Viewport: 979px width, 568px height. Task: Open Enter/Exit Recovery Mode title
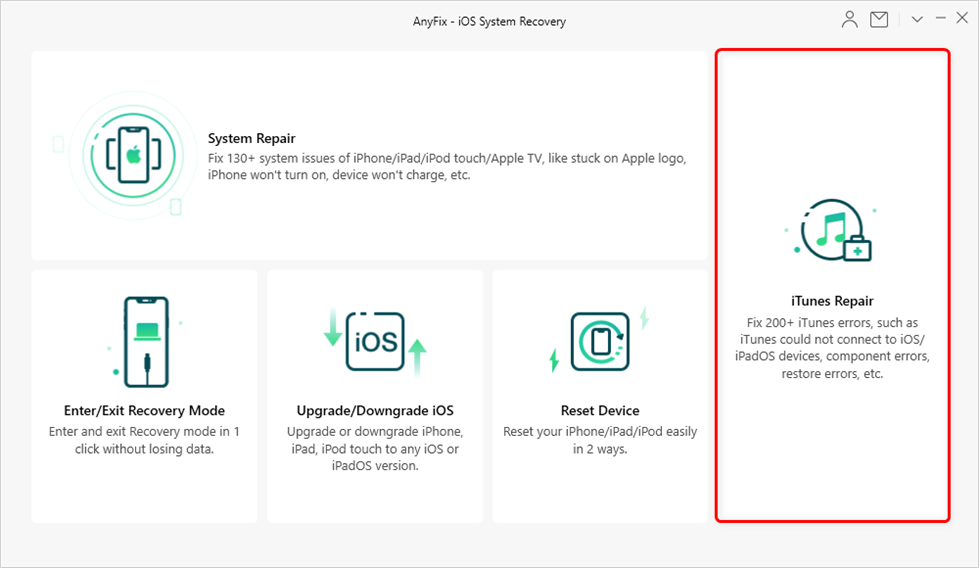click(x=144, y=410)
